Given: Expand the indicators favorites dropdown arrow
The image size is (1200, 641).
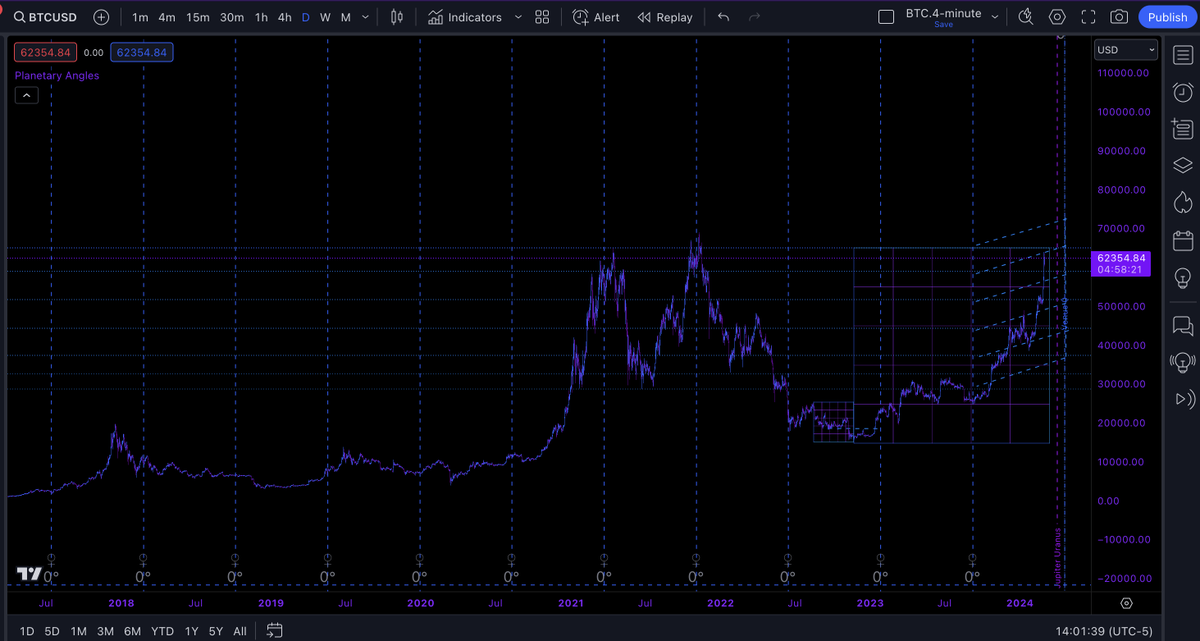Looking at the screenshot, I should pos(518,17).
